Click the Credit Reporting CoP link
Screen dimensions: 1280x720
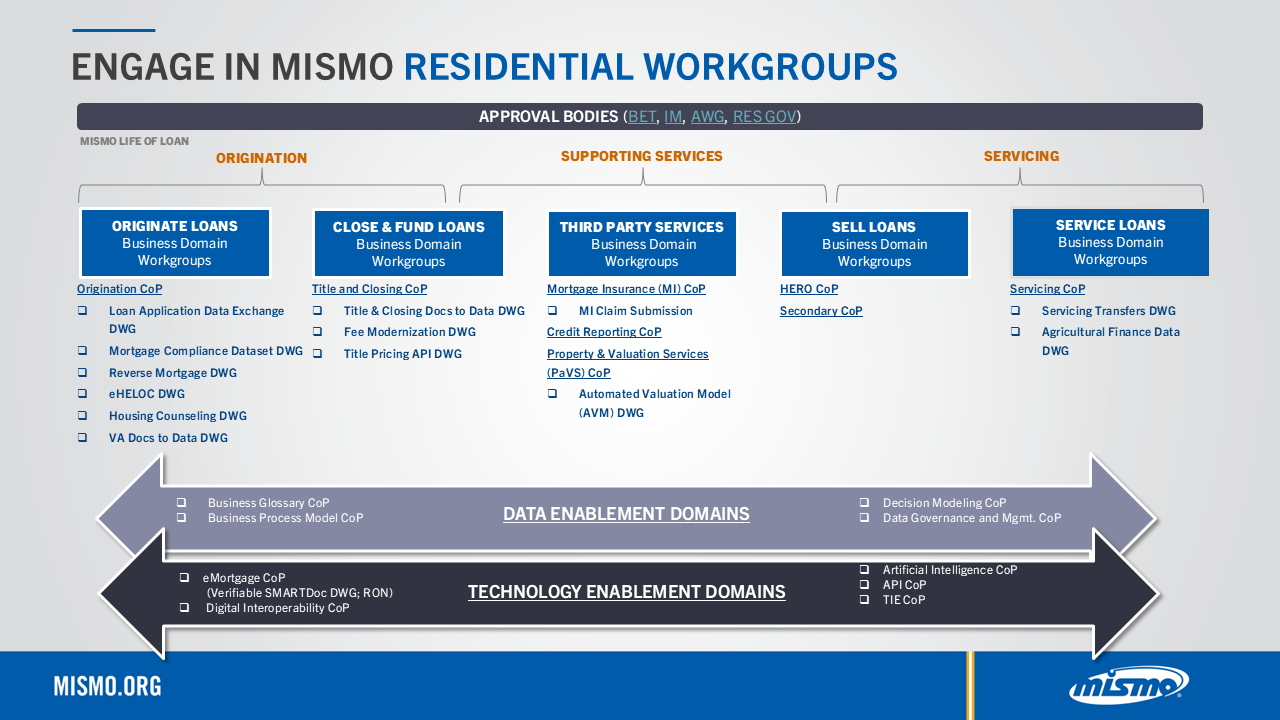pyautogui.click(x=604, y=332)
